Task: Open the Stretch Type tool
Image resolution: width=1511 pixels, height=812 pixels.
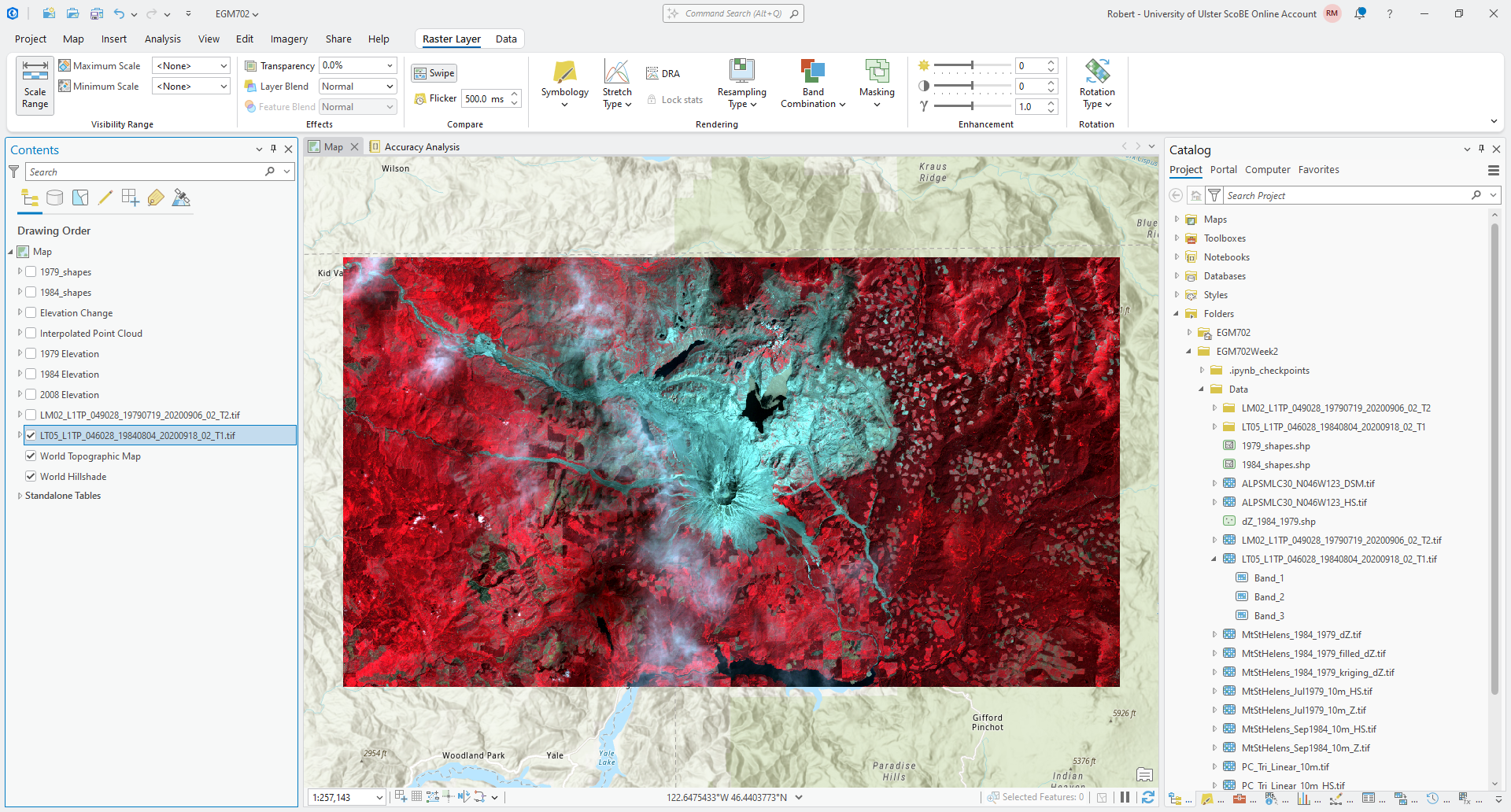Action: (x=616, y=73)
